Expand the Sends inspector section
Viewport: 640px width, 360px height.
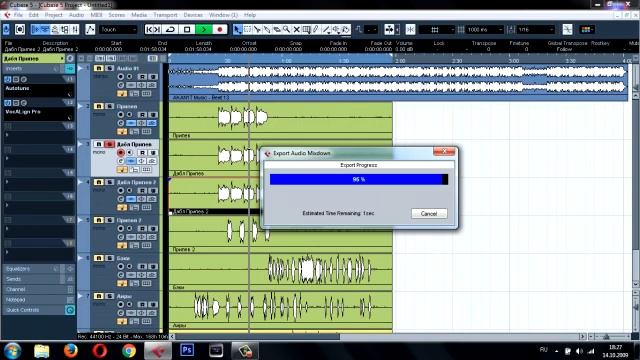(x=38, y=279)
